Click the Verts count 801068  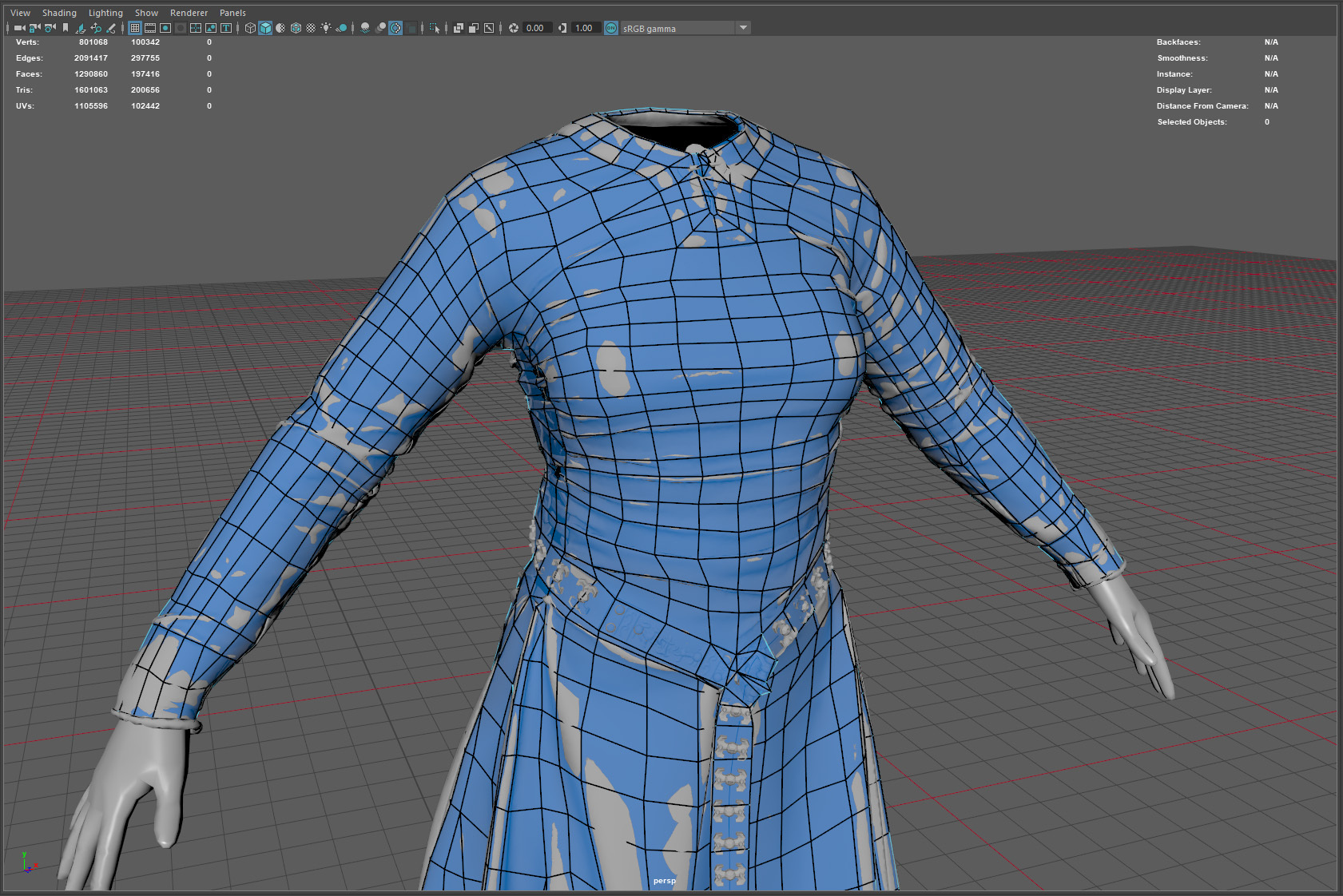93,42
